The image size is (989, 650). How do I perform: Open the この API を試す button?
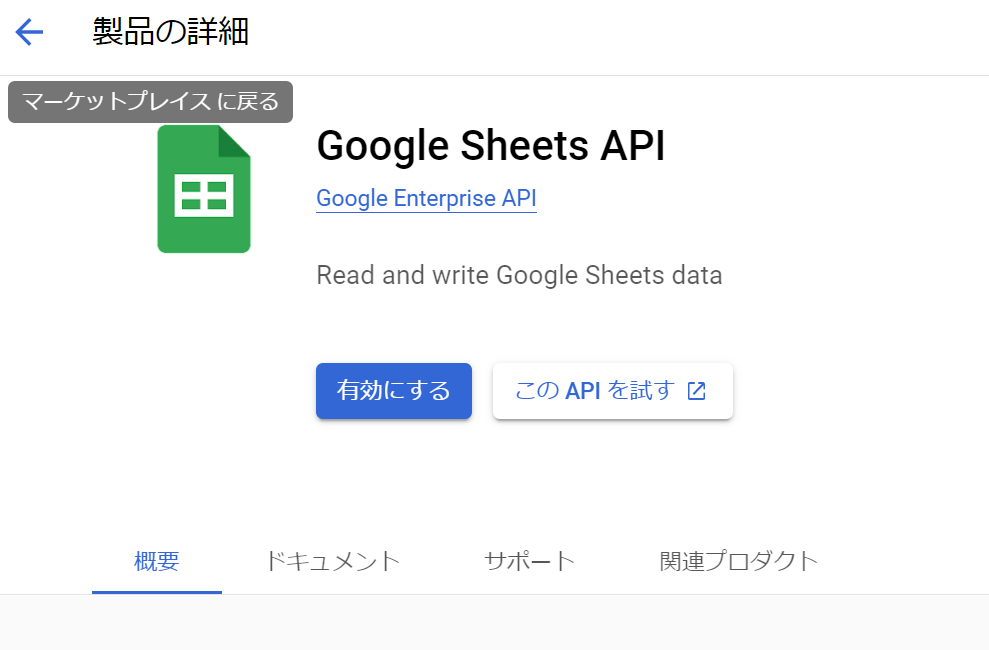pos(612,391)
